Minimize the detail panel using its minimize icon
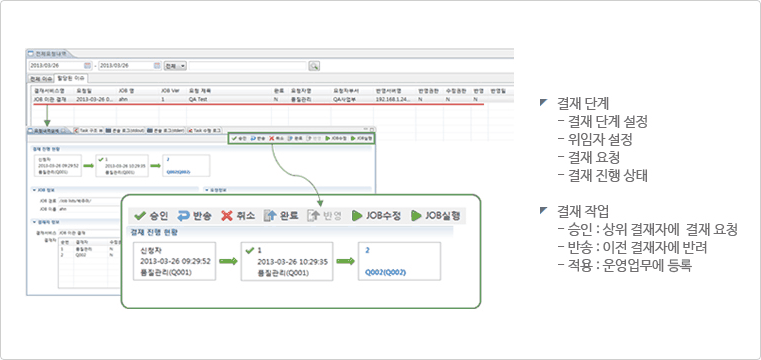The width and height of the screenshot is (761, 360). pos(366,130)
